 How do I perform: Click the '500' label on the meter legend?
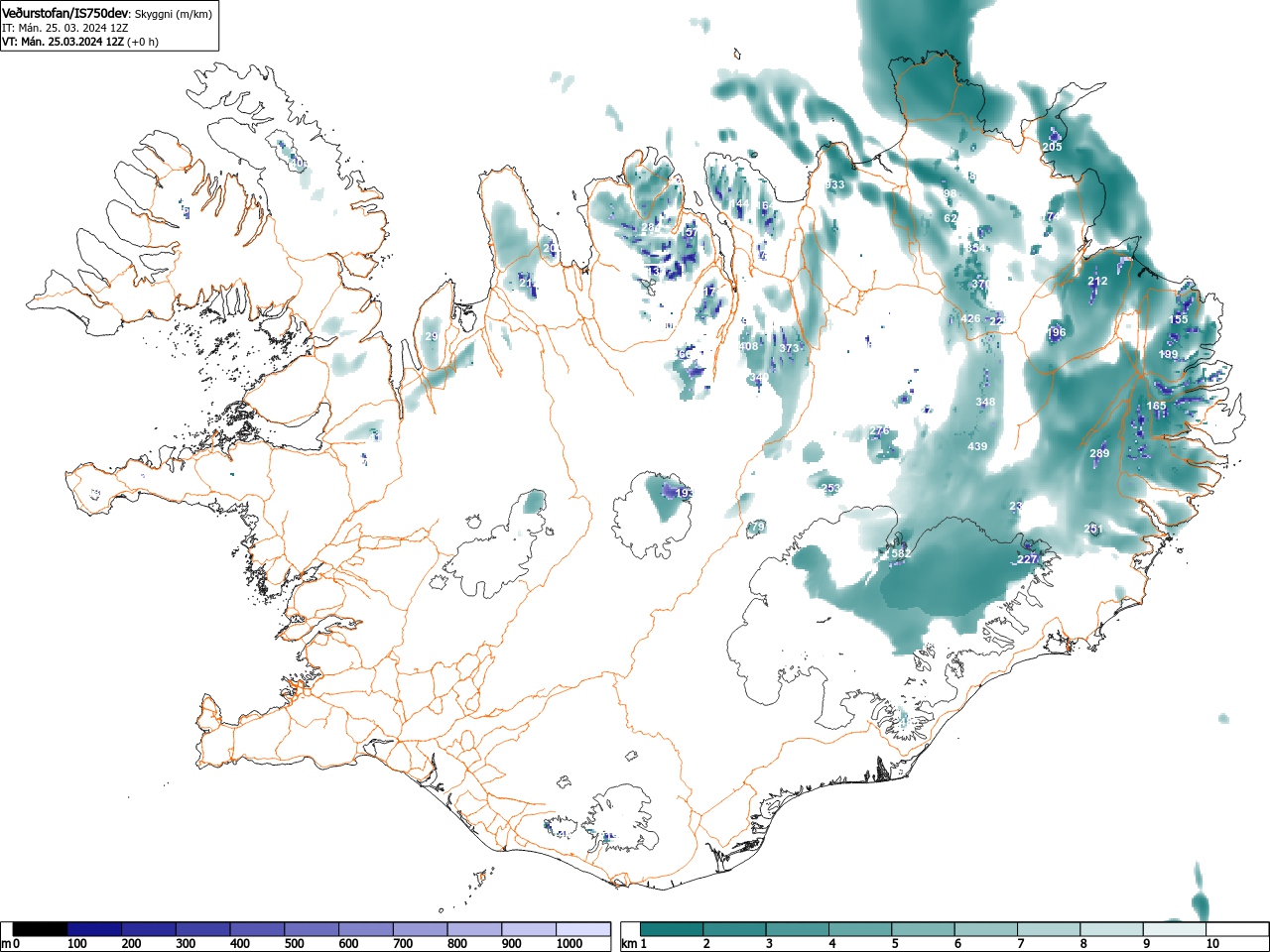pos(294,944)
